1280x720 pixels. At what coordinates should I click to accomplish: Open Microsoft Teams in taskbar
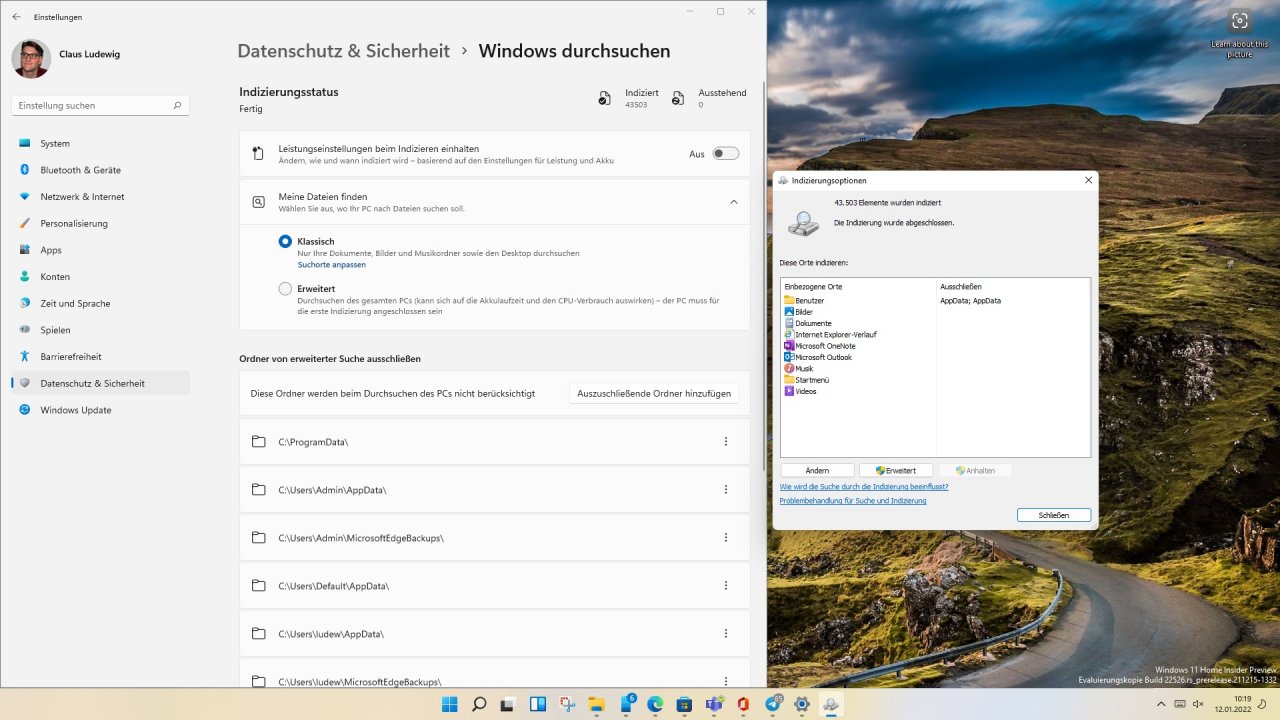click(714, 704)
